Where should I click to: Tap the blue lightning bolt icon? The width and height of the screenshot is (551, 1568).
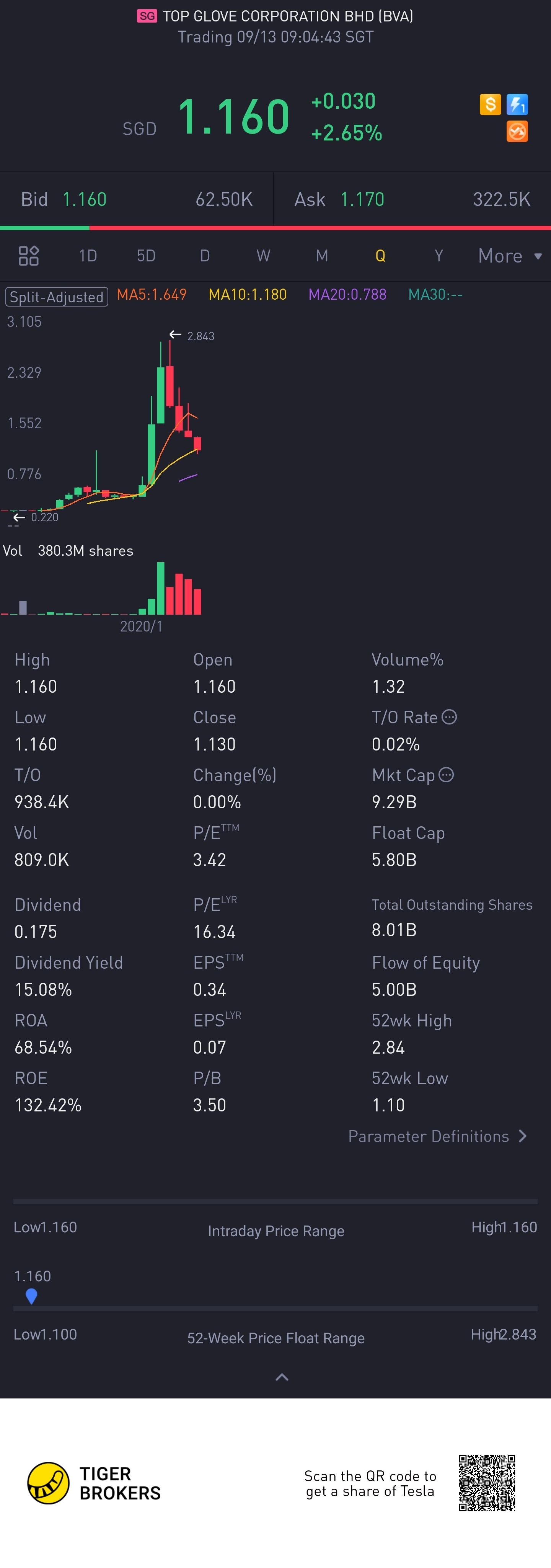[x=517, y=104]
